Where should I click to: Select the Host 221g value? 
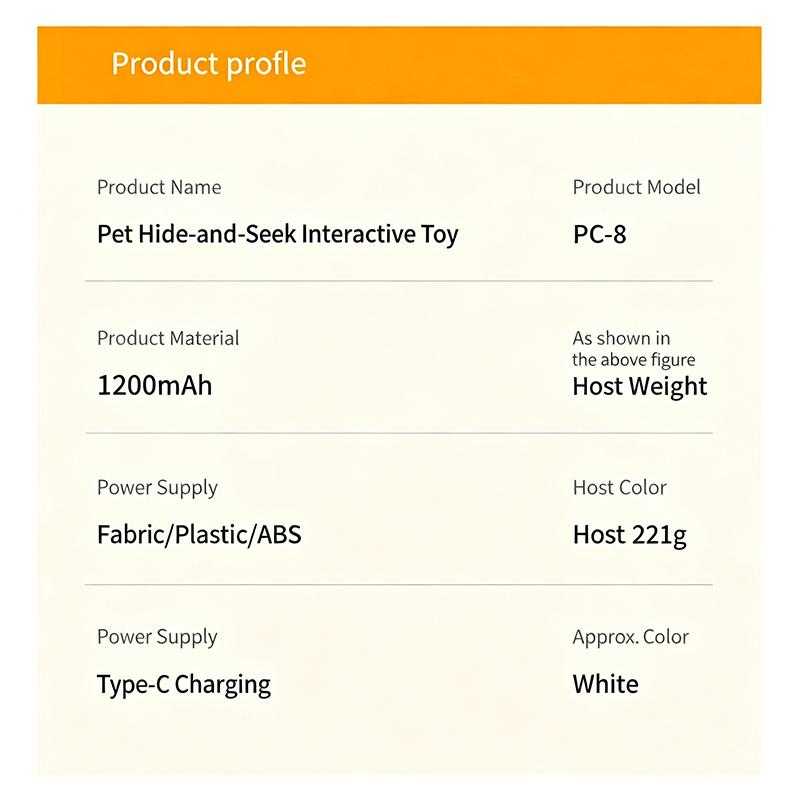[x=630, y=536]
